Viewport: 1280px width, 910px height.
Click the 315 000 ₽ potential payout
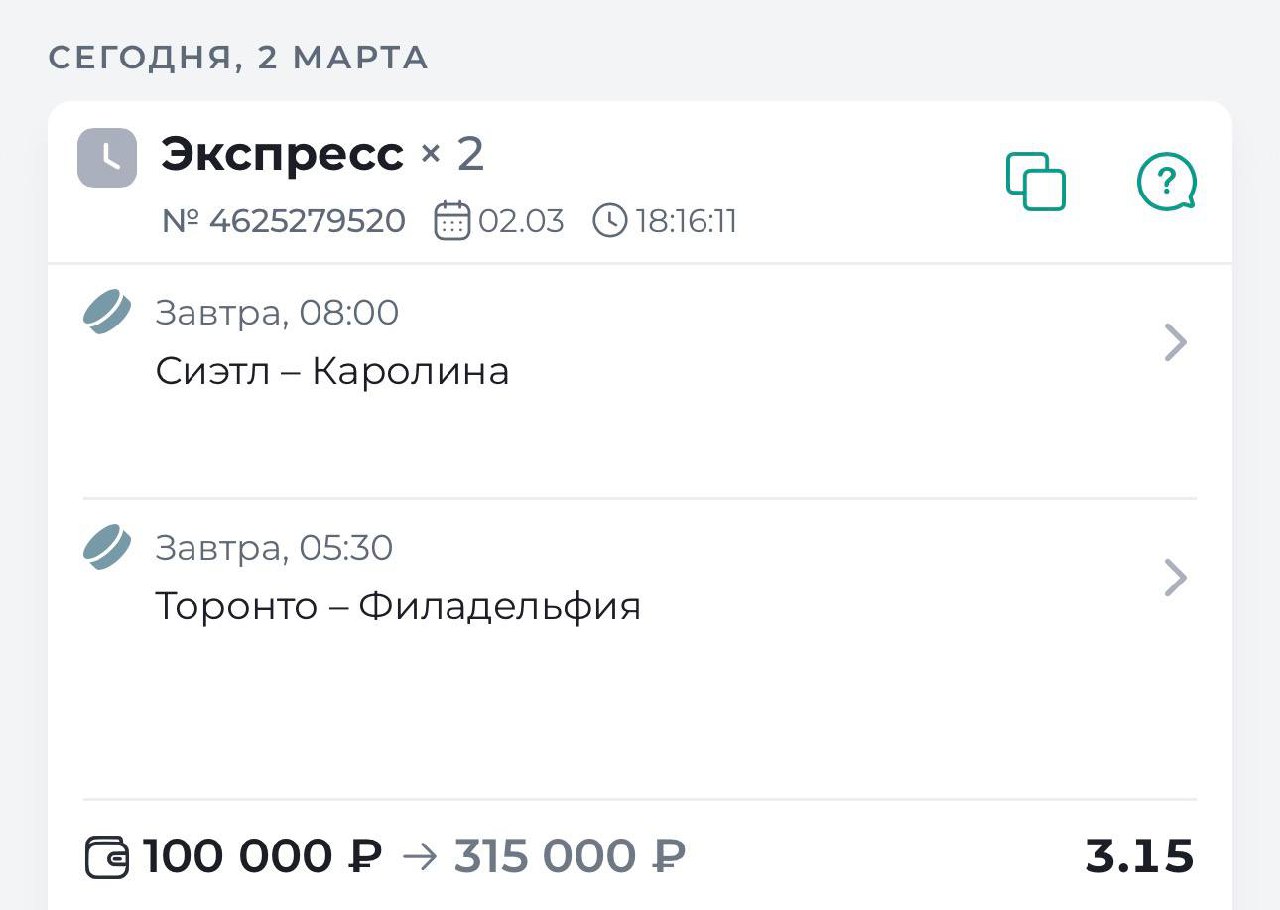[x=570, y=857]
